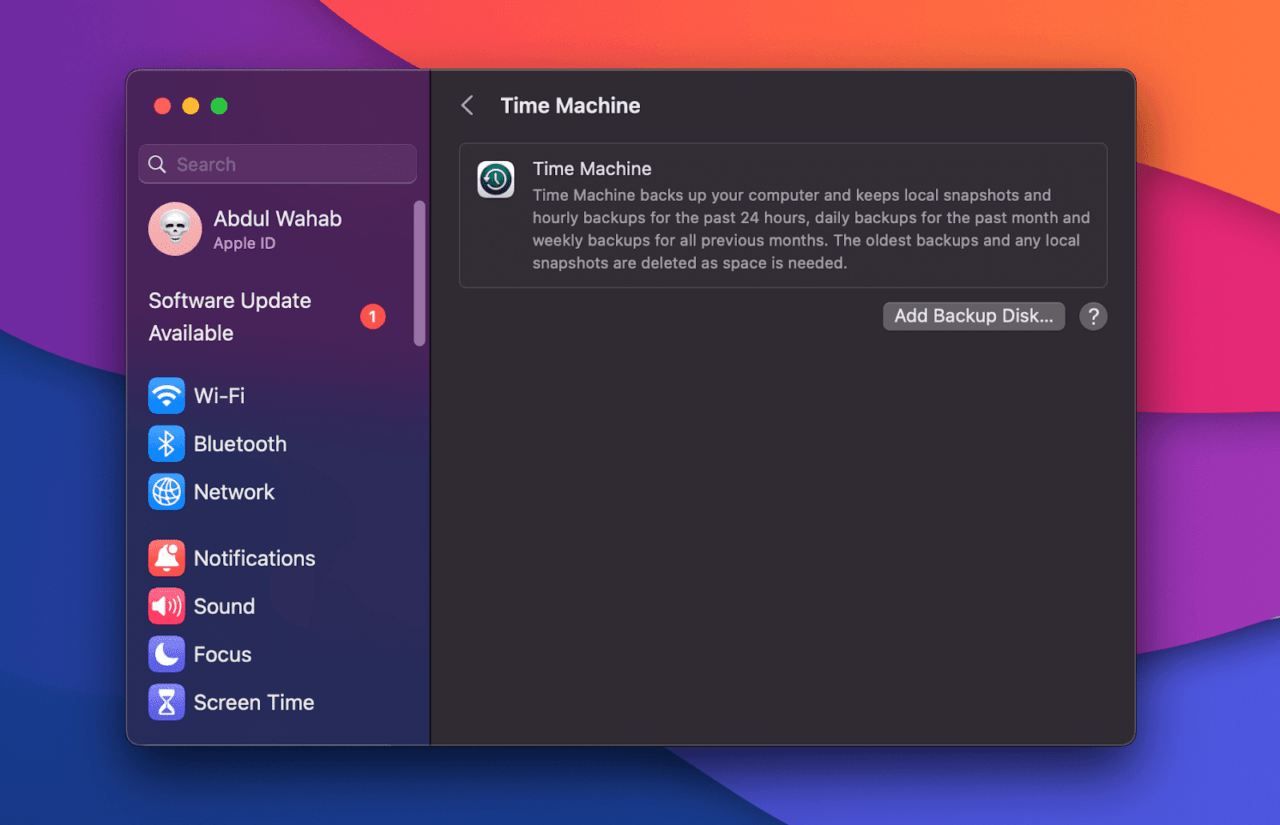Go back with the chevron arrow

tap(467, 105)
